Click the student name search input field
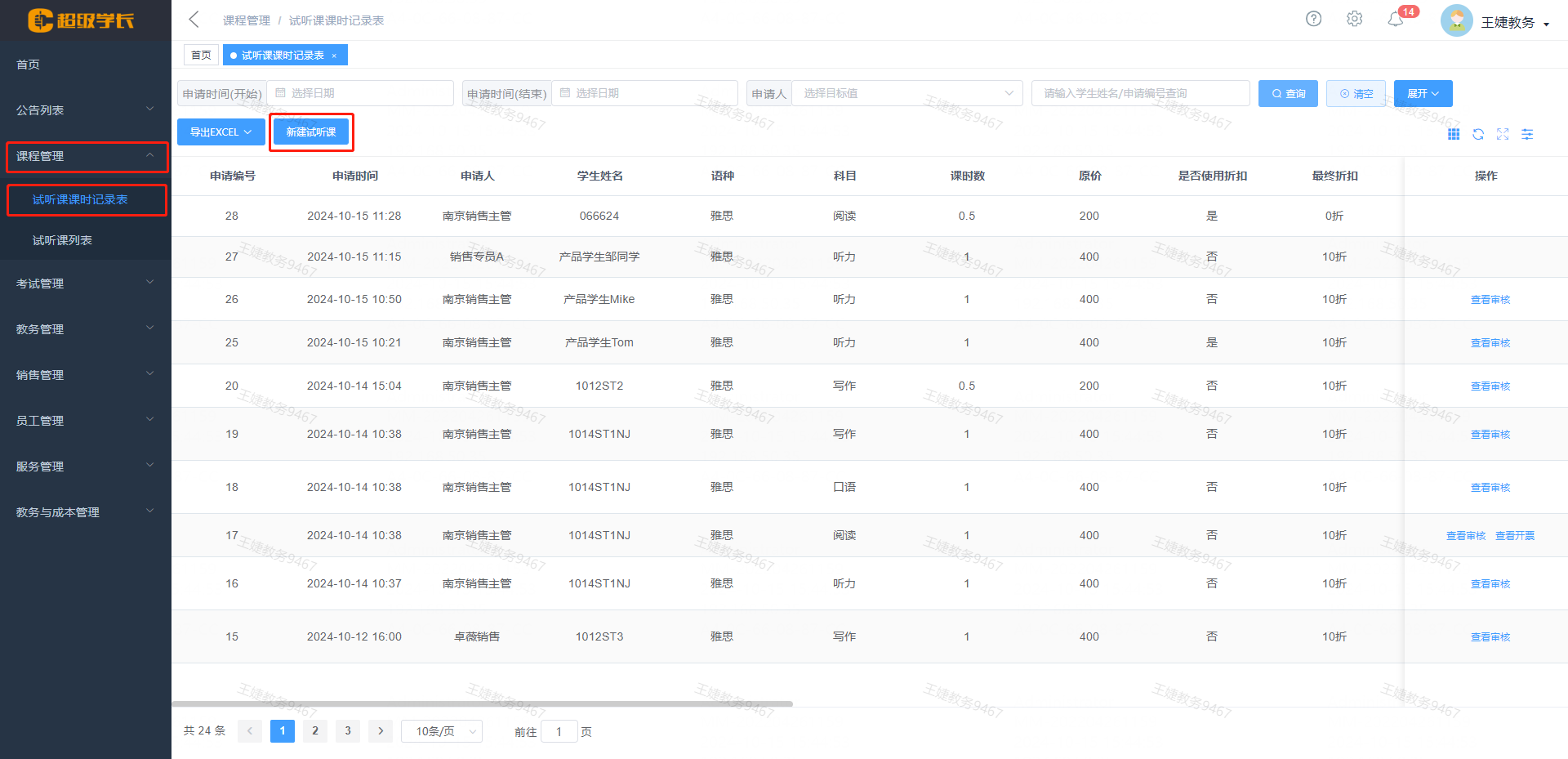 click(x=1140, y=93)
